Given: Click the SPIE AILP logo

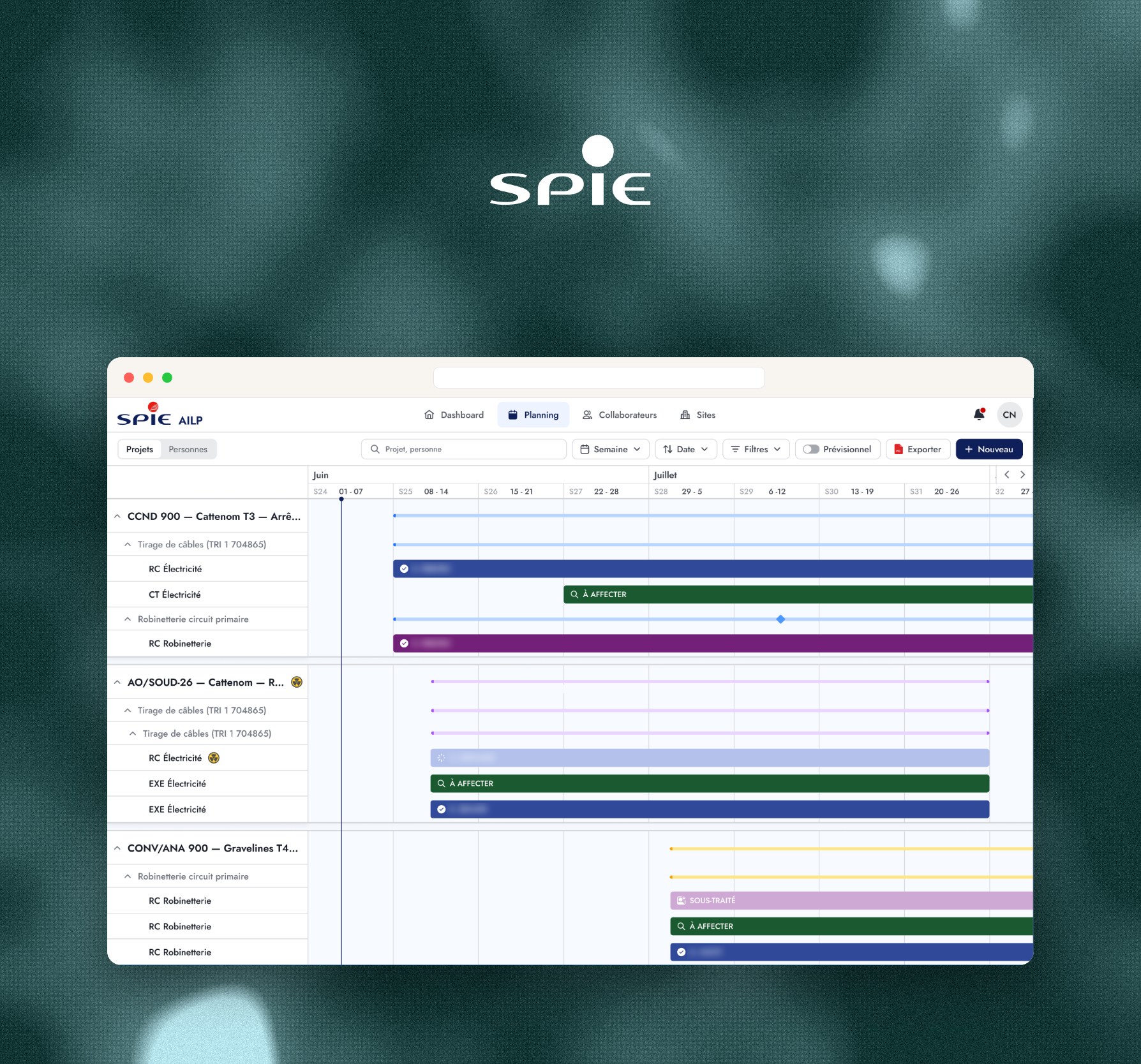Looking at the screenshot, I should tap(160, 415).
